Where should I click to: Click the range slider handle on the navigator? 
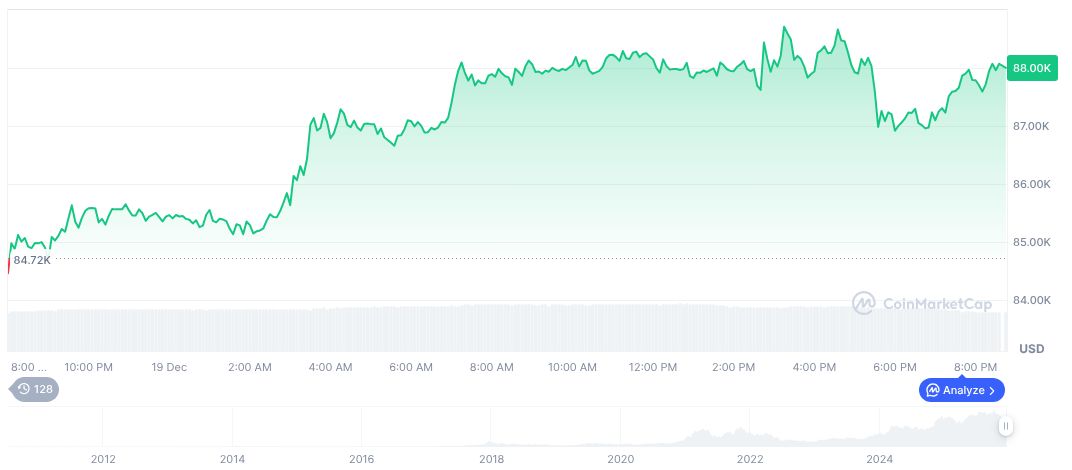(x=1006, y=426)
